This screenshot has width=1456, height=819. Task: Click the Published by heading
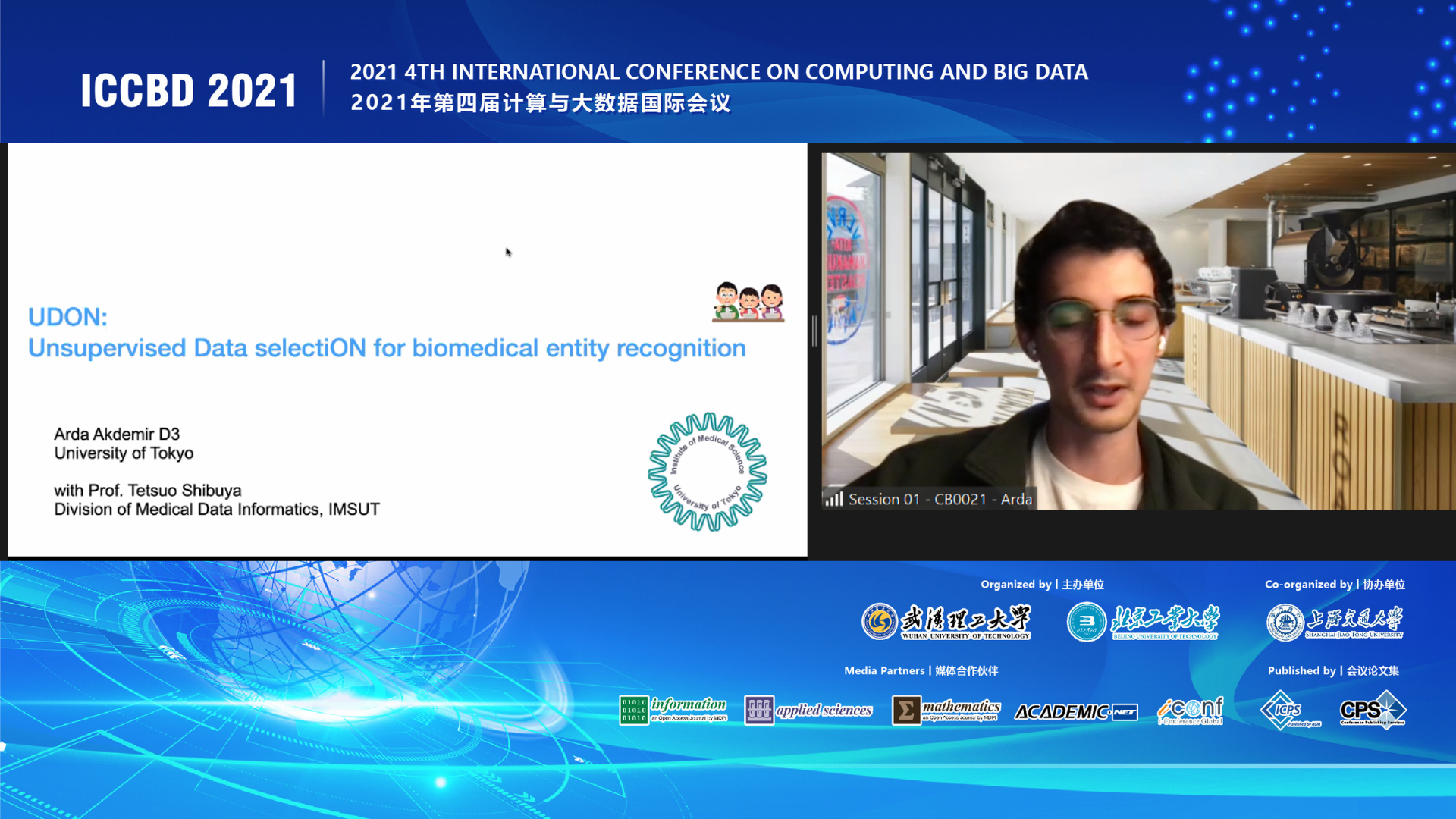1333,670
